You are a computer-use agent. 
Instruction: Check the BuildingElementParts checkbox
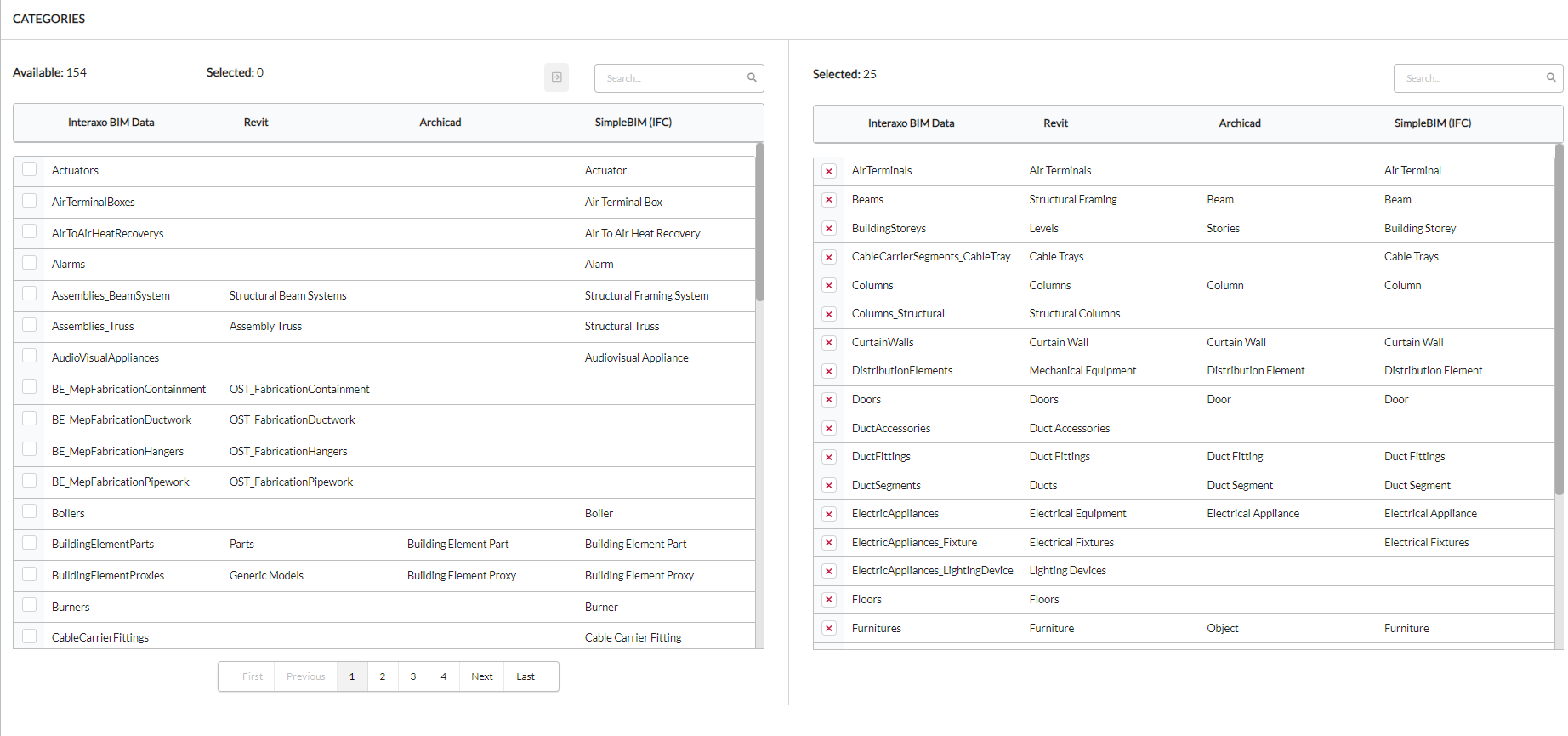click(30, 543)
